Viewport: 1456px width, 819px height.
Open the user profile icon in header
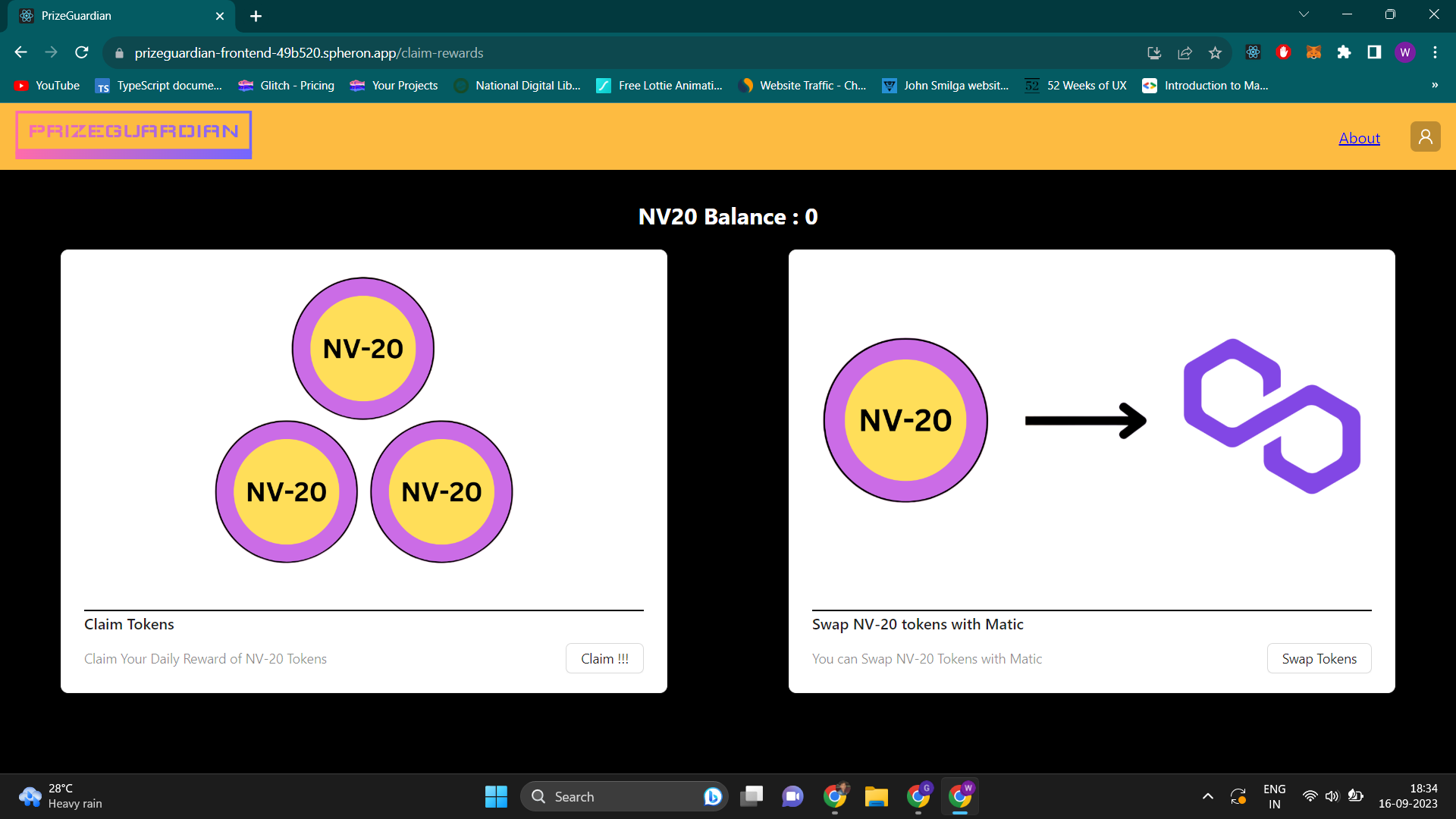pos(1425,136)
